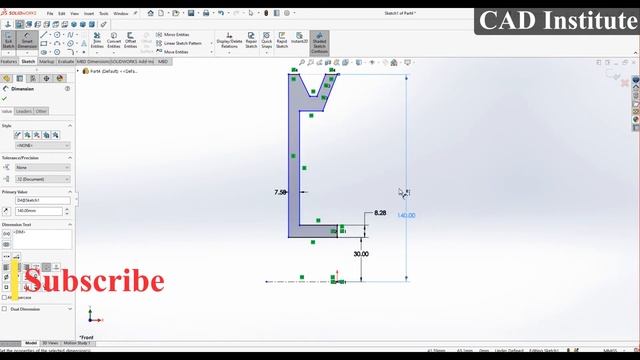Select the 30.00 dimension in sketch

(x=361, y=254)
